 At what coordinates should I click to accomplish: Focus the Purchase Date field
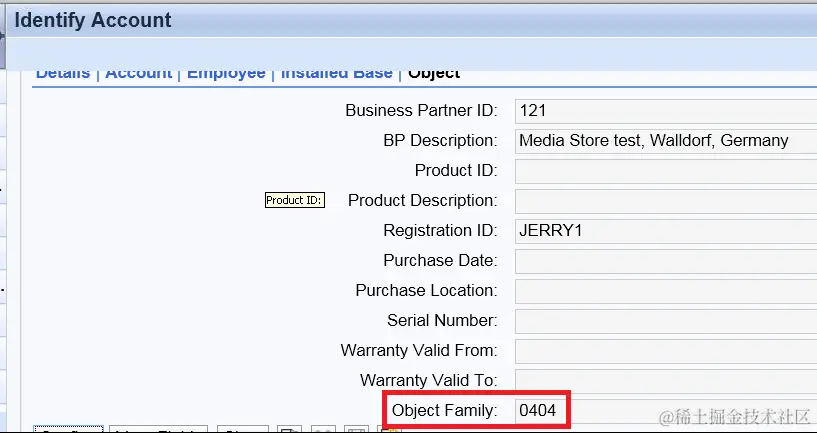[666, 261]
